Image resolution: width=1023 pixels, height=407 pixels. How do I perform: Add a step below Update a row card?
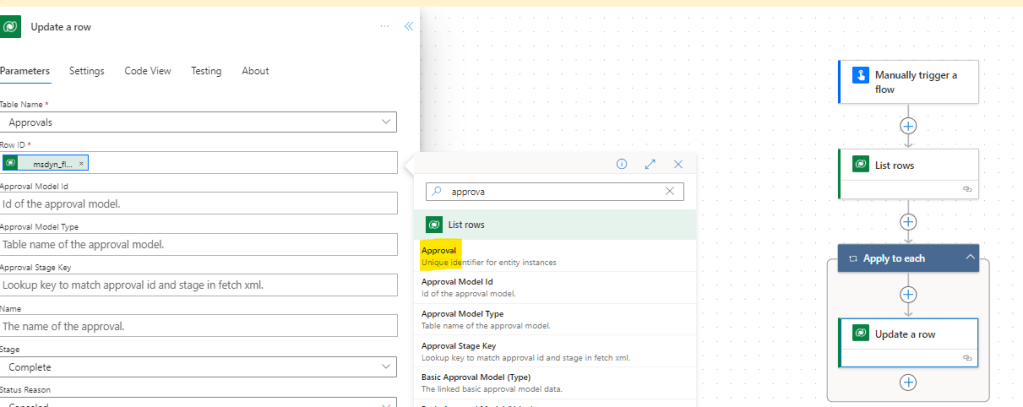(x=908, y=382)
